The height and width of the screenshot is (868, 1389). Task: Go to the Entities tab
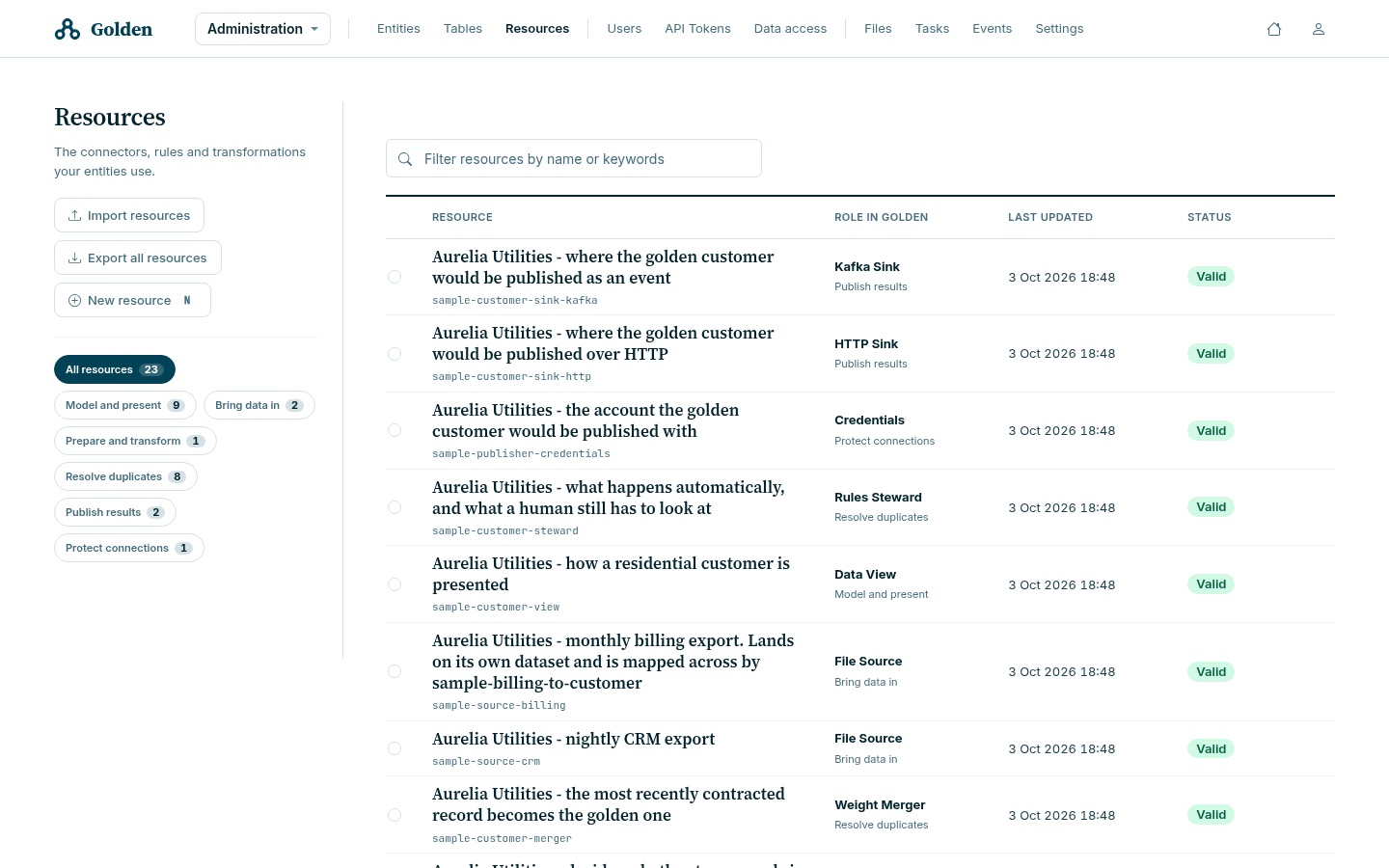click(398, 29)
